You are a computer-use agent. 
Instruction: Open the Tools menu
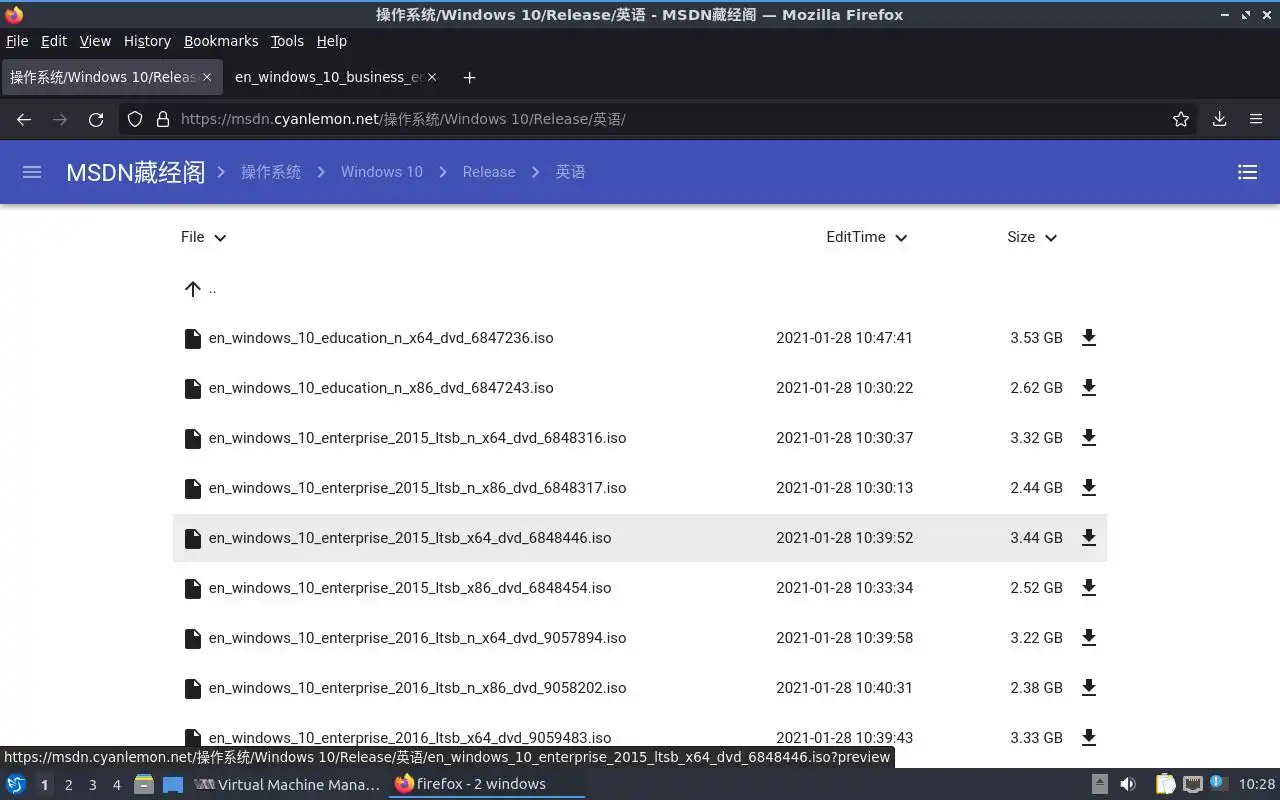pos(287,41)
